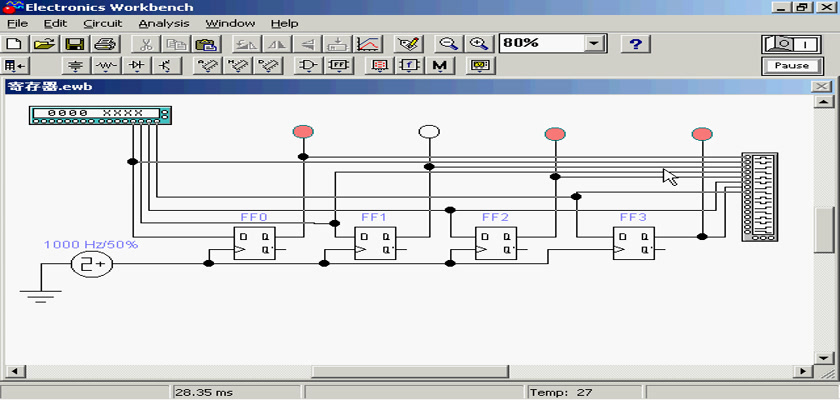Open the Logic Gates parts bin

pos(309,66)
